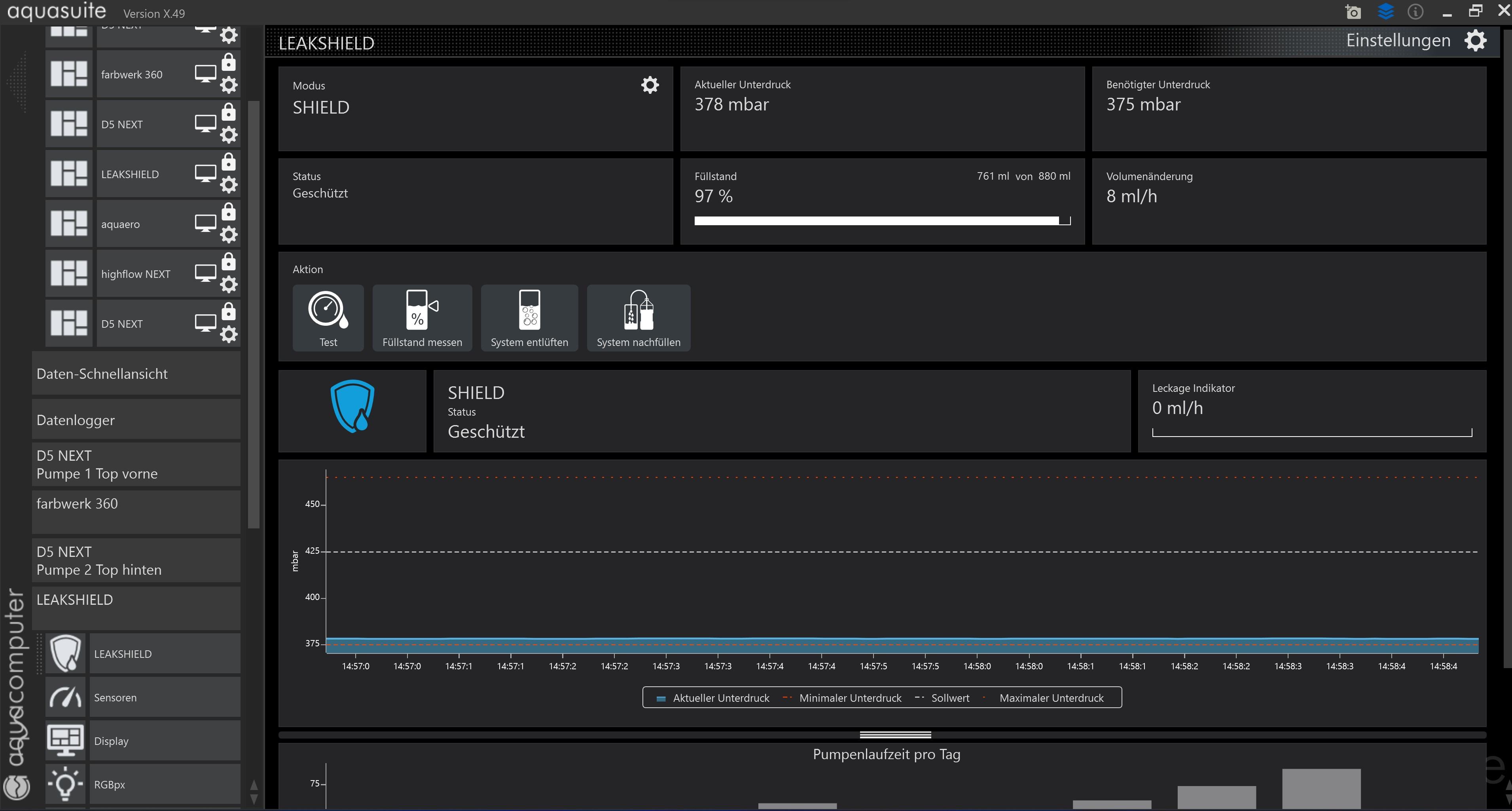Viewport: 1512px width, 811px height.
Task: Start Füllstand messen action
Action: [x=422, y=318]
